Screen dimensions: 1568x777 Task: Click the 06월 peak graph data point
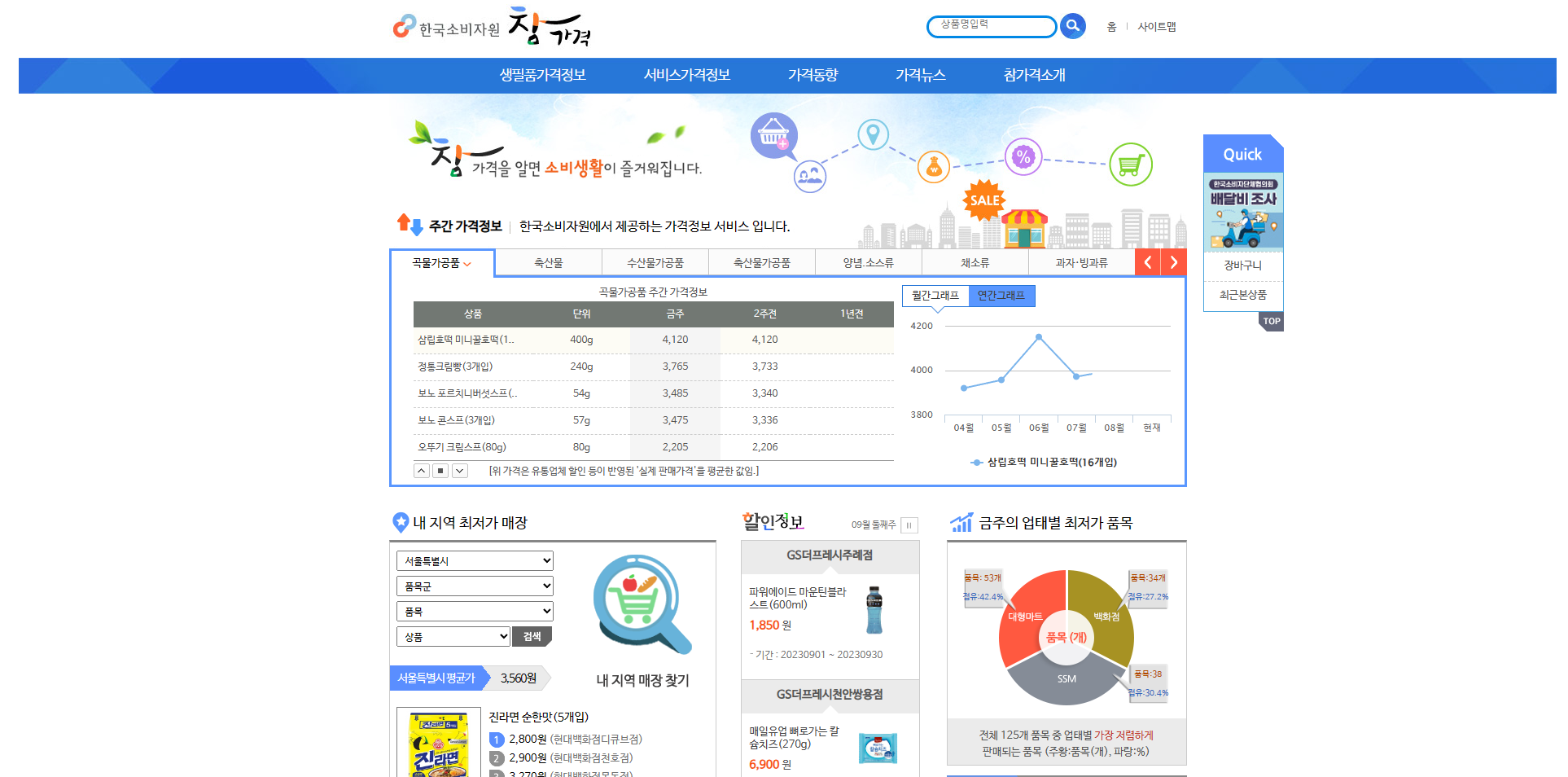tap(1039, 336)
